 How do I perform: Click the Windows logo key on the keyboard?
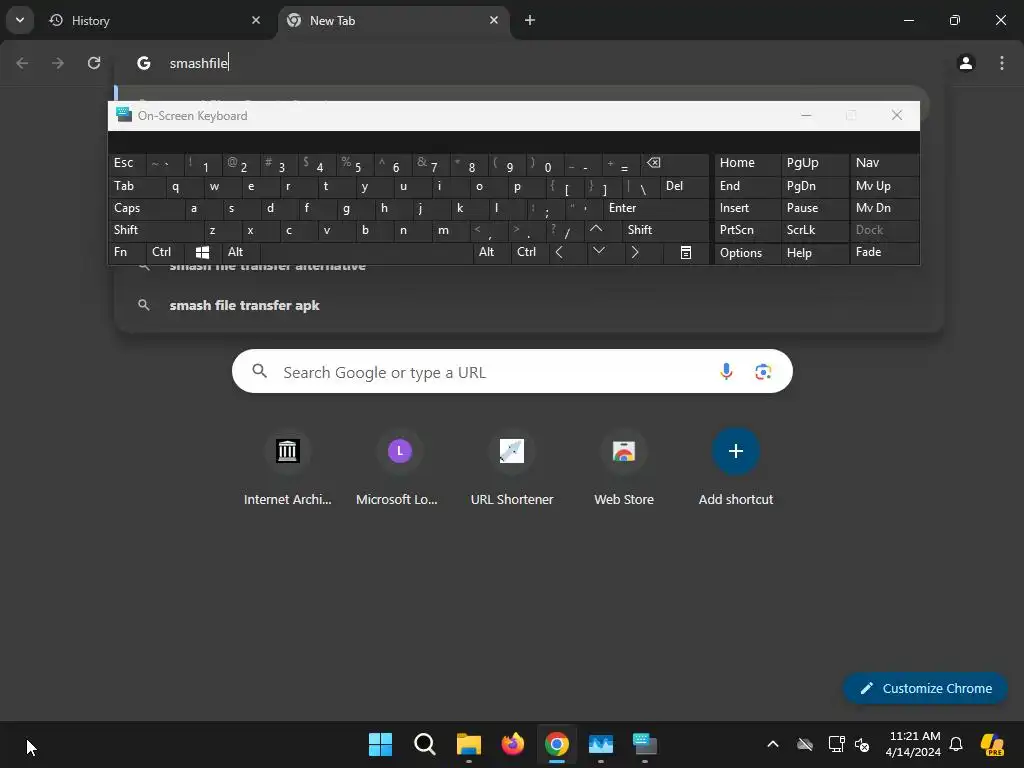point(202,252)
